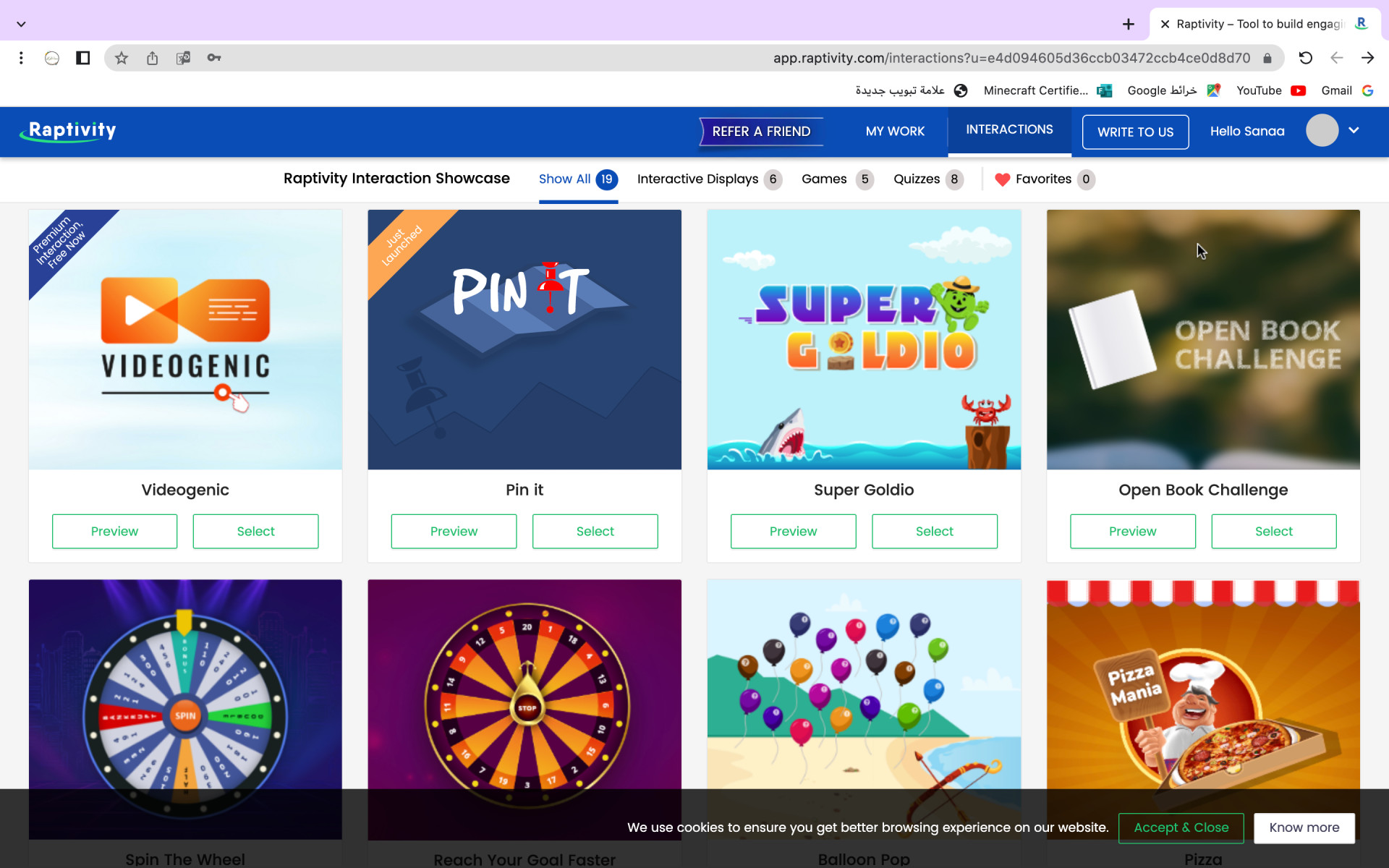
Task: Close the Raptivity browser tab
Action: click(x=1165, y=24)
